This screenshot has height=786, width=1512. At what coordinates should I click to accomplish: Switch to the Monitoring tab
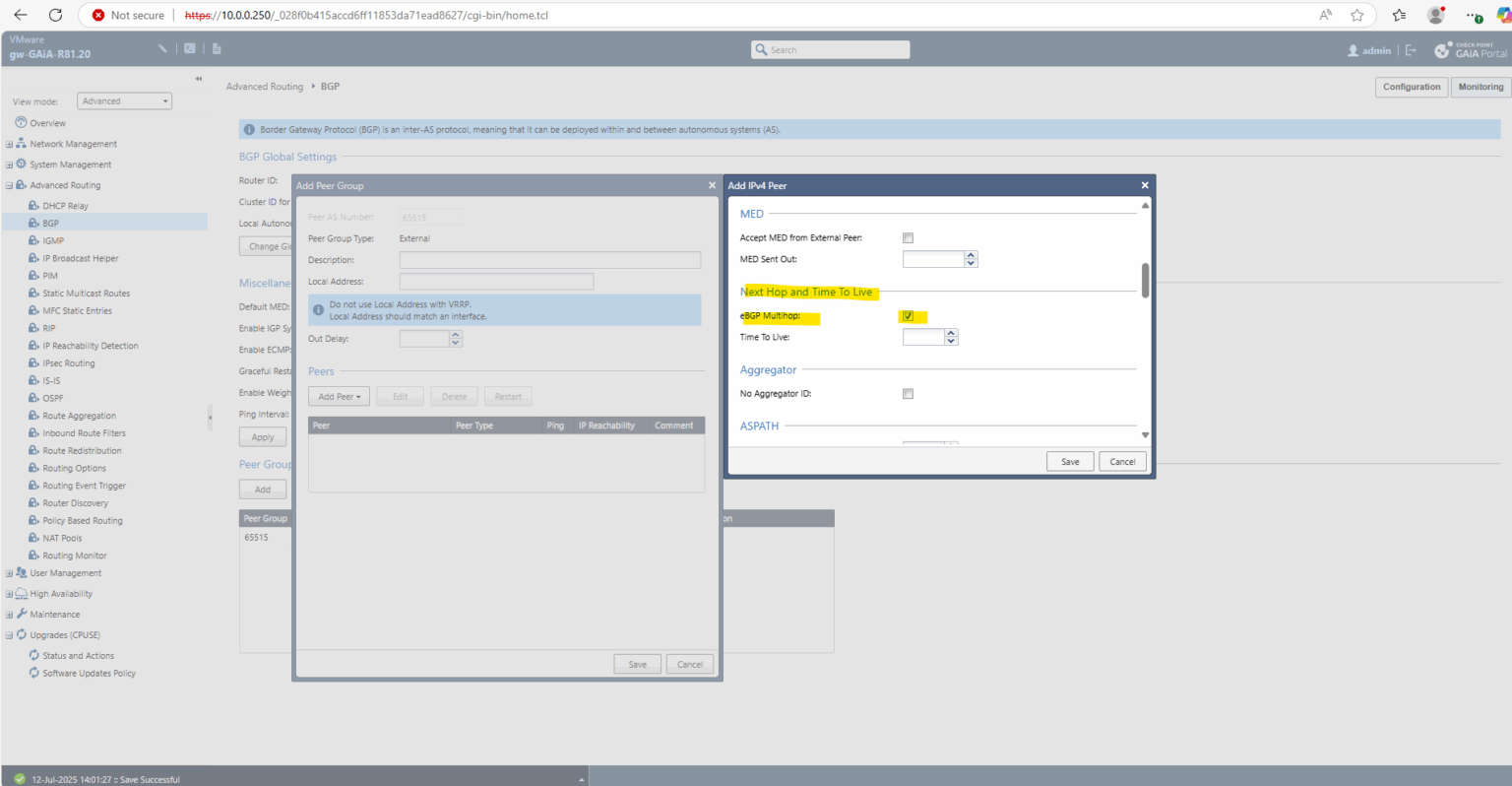[1480, 87]
